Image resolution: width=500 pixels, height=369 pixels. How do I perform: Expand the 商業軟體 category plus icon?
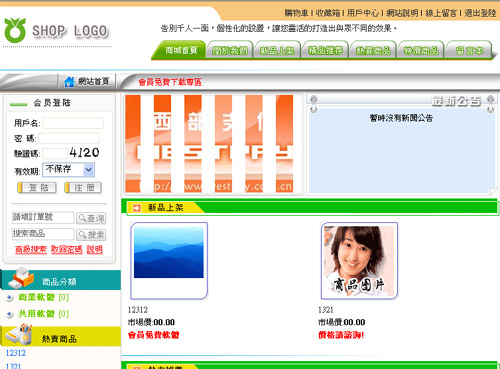point(10,298)
